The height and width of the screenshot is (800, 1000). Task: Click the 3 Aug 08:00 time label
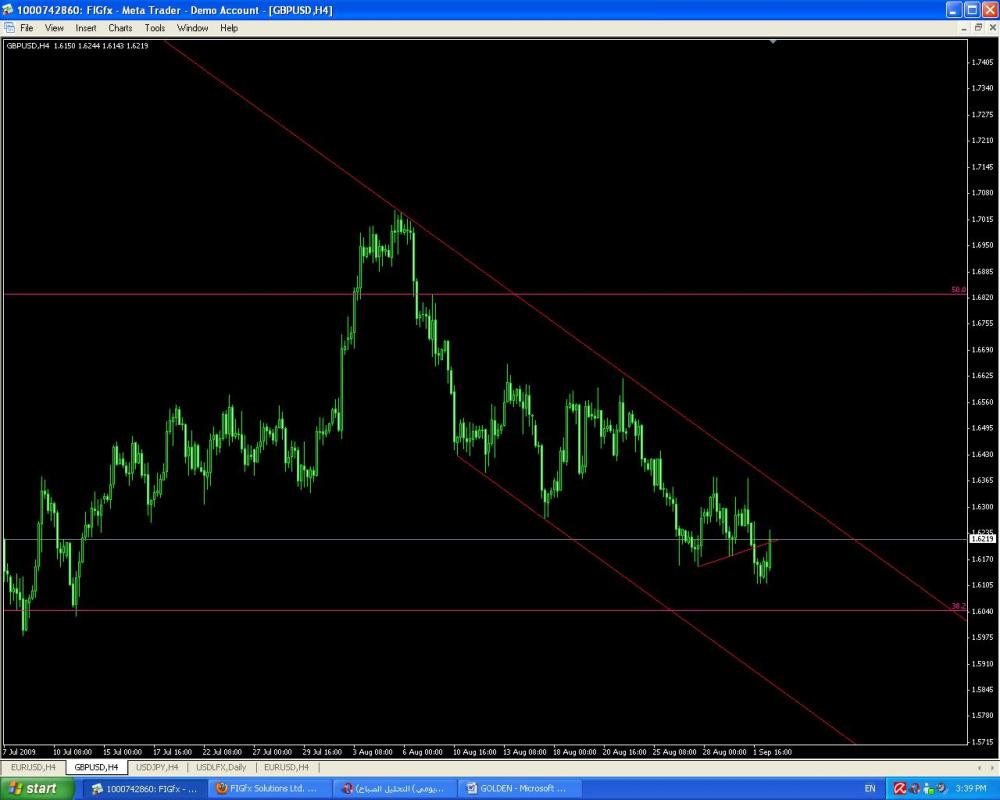(372, 752)
